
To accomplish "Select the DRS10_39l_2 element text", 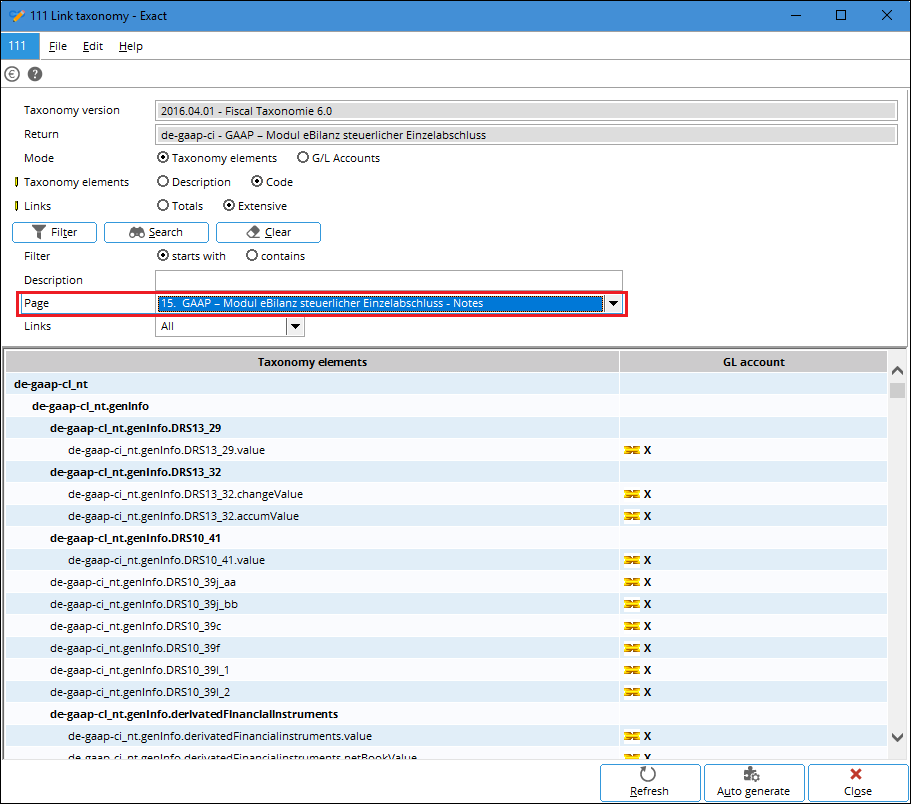I will (x=140, y=692).
